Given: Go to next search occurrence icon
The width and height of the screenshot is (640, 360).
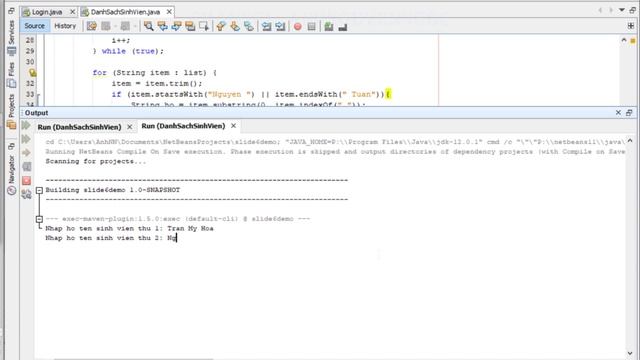Looking at the screenshot, I should (x=176, y=27).
